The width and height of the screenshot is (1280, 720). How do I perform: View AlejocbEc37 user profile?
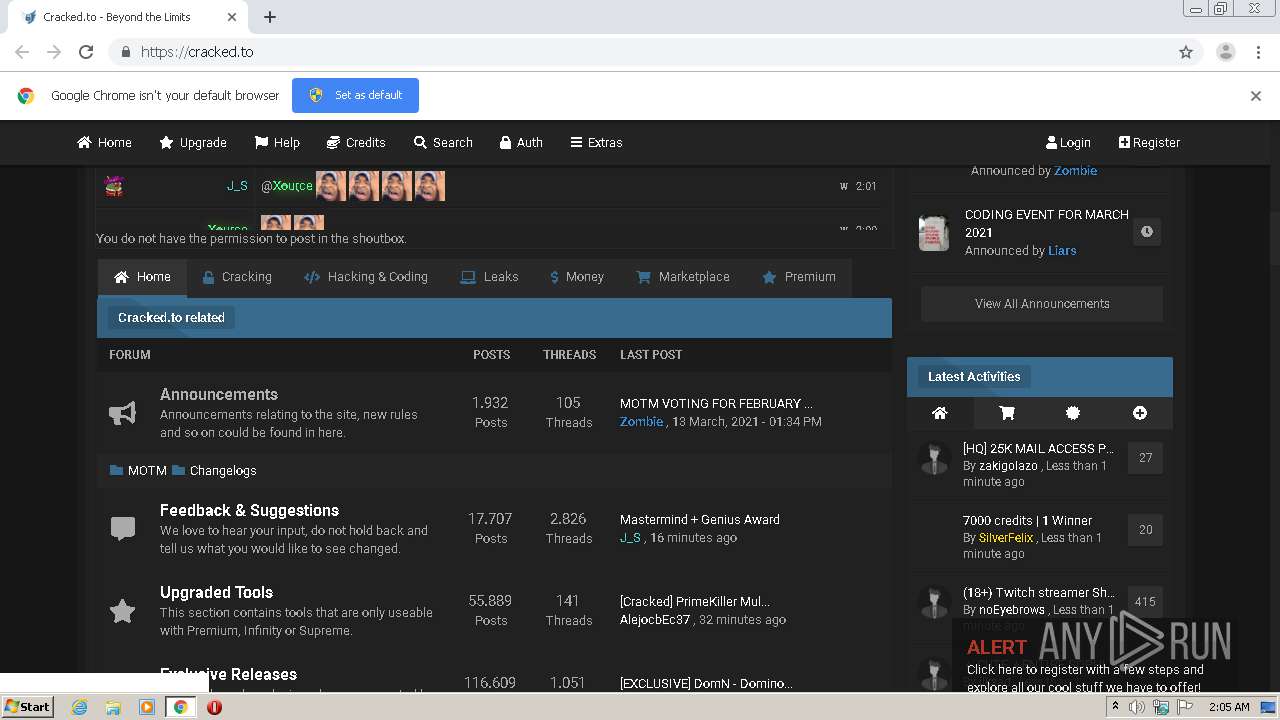coord(655,619)
